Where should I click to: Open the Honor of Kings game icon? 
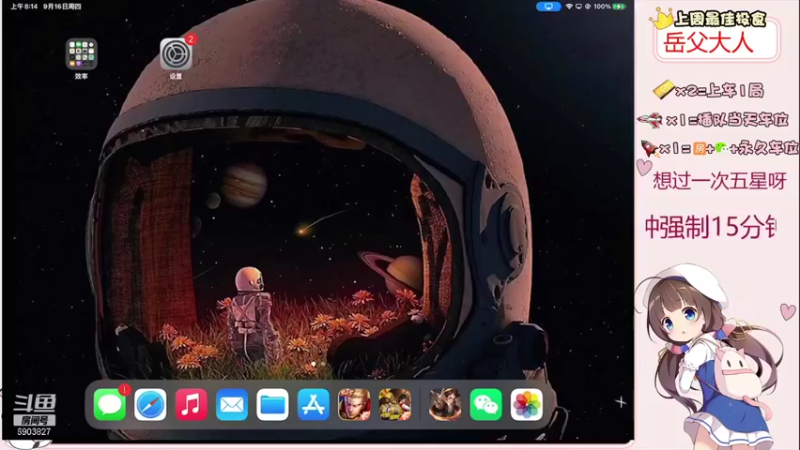click(354, 405)
